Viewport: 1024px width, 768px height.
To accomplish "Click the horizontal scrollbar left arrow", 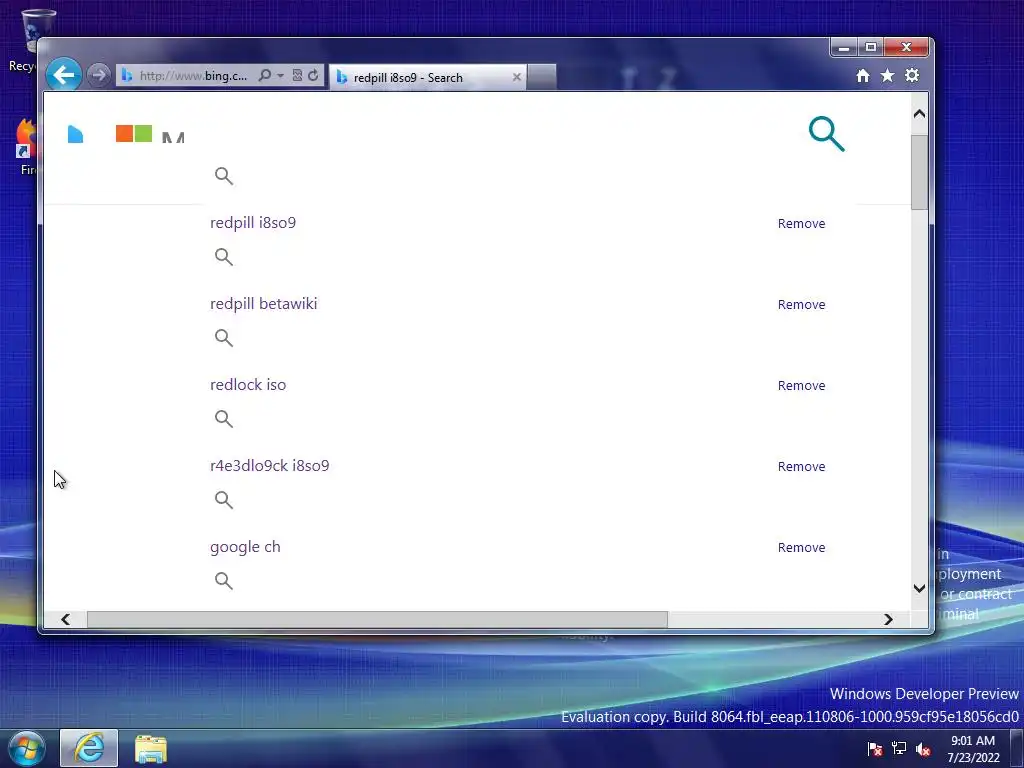I will (x=65, y=619).
